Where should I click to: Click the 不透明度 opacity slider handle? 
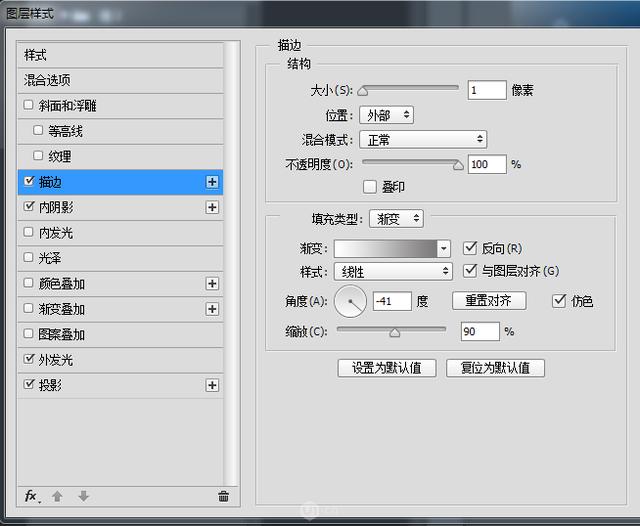[x=458, y=165]
